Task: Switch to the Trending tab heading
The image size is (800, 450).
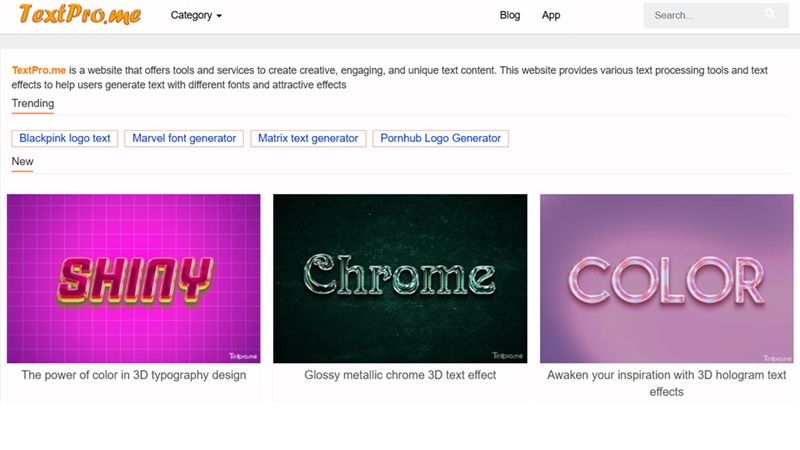Action: pos(33,103)
